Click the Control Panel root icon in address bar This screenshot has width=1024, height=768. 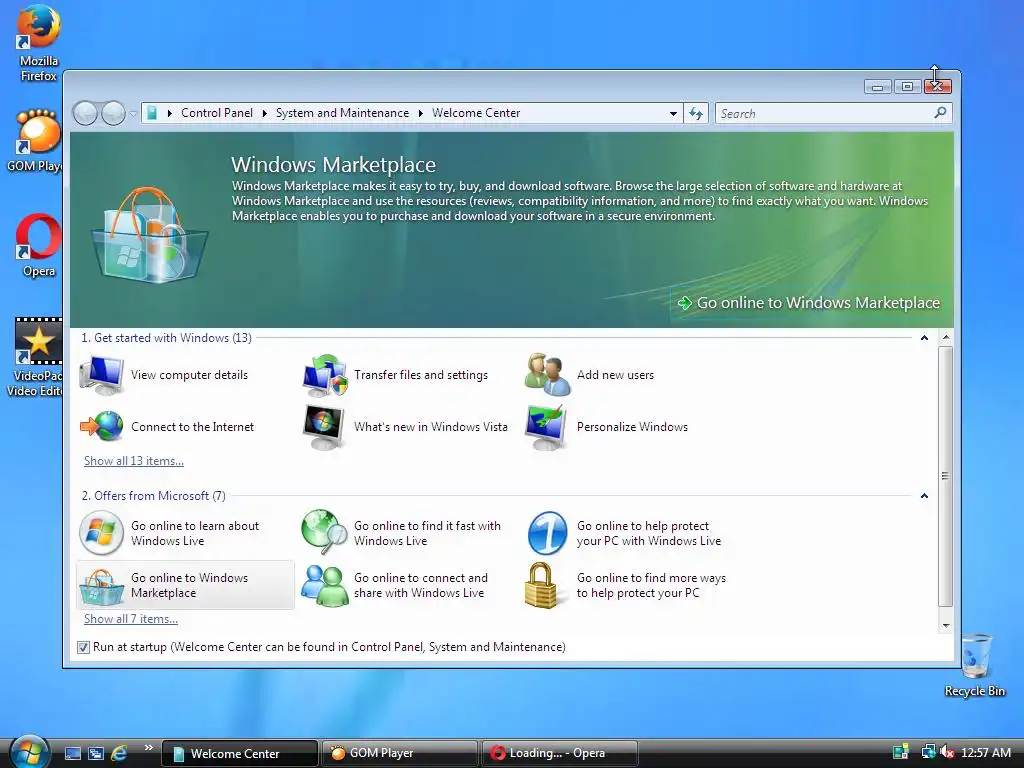coord(152,113)
